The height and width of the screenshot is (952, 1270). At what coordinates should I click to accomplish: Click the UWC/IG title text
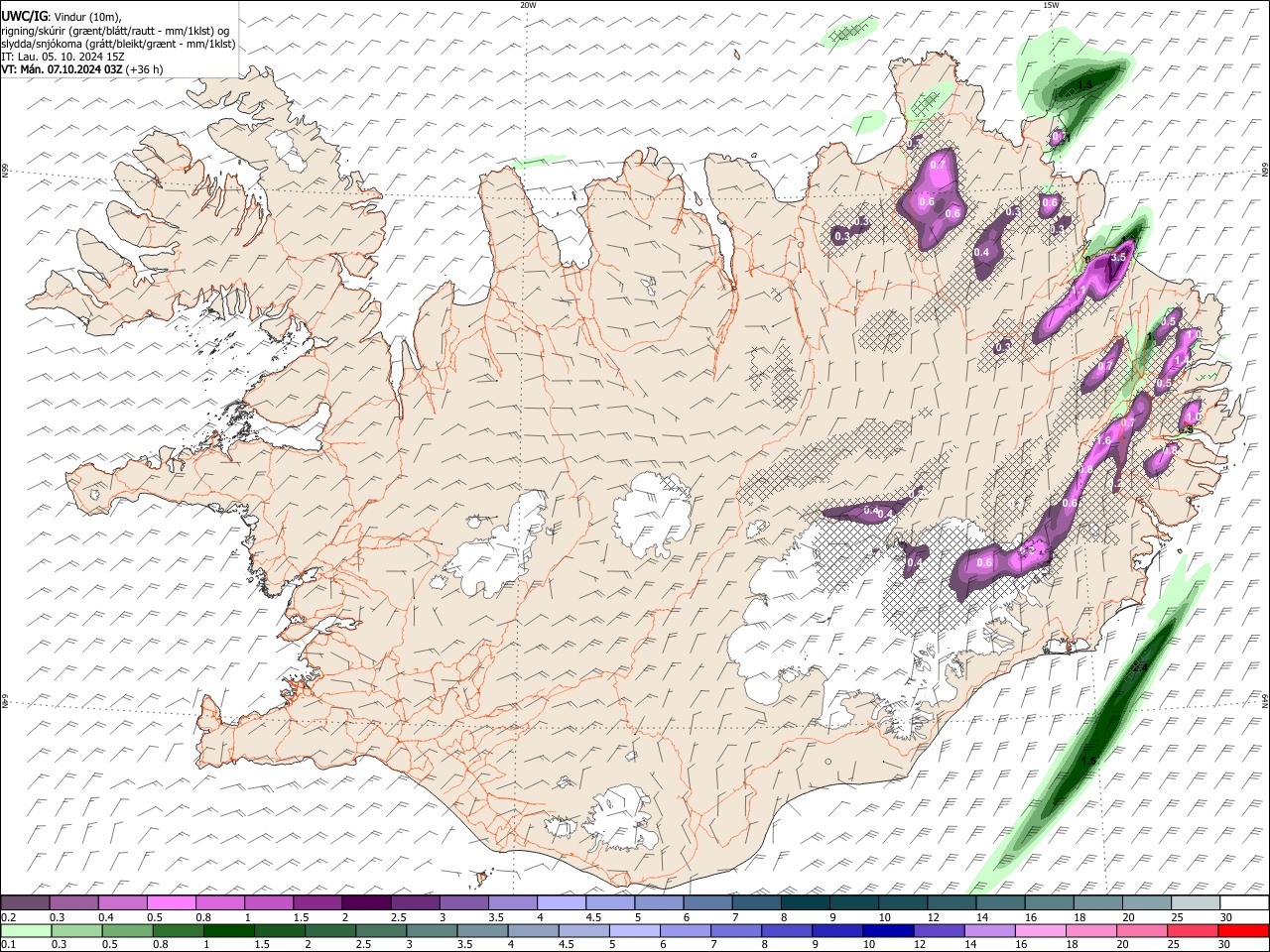pos(24,16)
